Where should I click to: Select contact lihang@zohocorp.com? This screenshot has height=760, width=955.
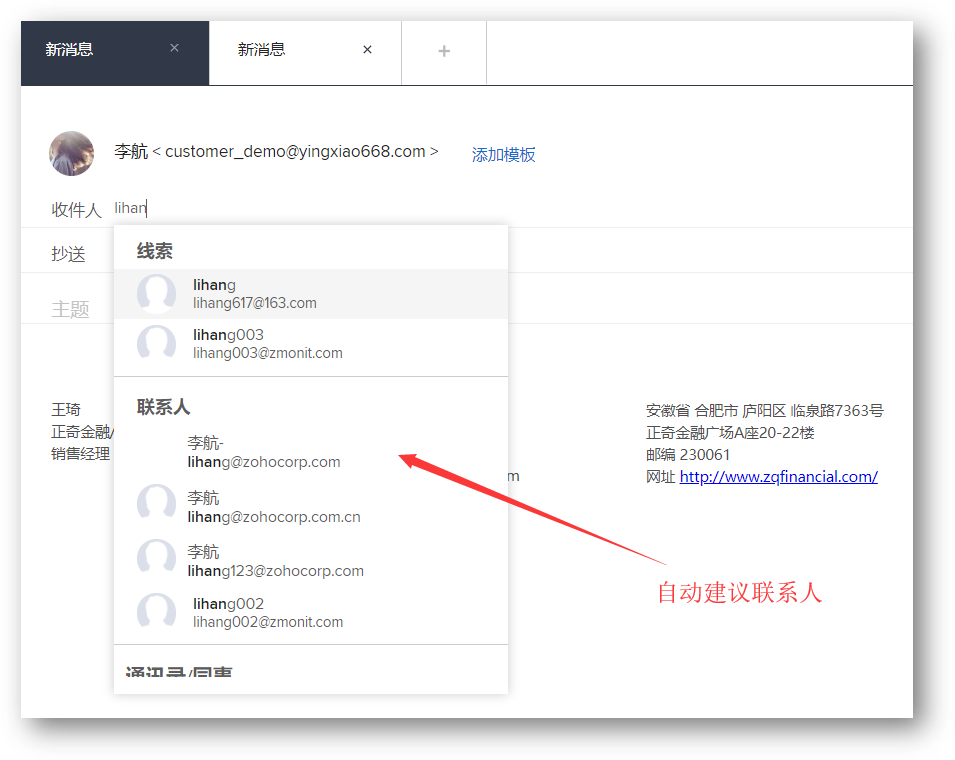click(264, 452)
